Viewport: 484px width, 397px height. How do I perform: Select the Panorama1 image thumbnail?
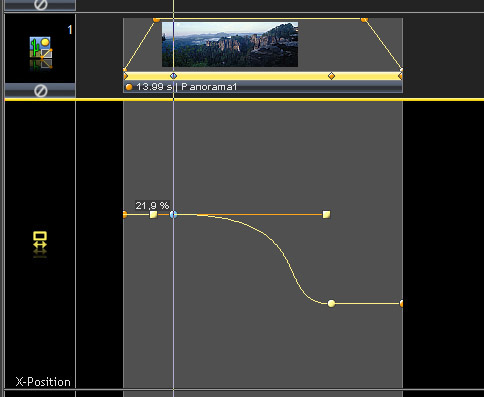(x=230, y=44)
